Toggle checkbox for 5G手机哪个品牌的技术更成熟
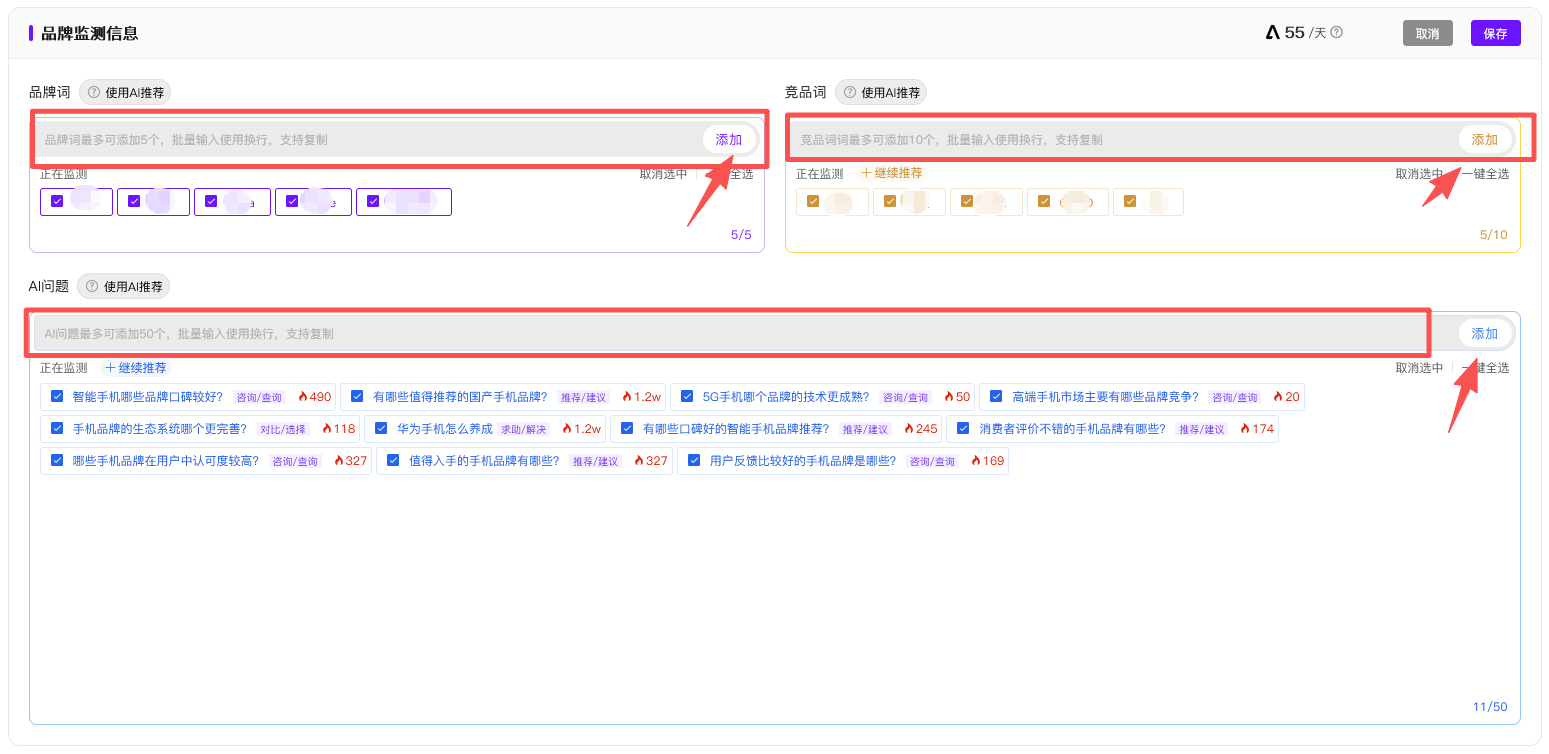This screenshot has height=754, width=1549. tap(687, 397)
